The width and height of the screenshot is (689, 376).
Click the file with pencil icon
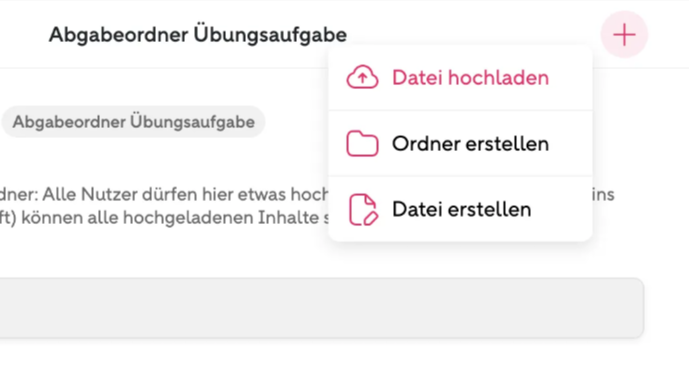click(x=363, y=210)
